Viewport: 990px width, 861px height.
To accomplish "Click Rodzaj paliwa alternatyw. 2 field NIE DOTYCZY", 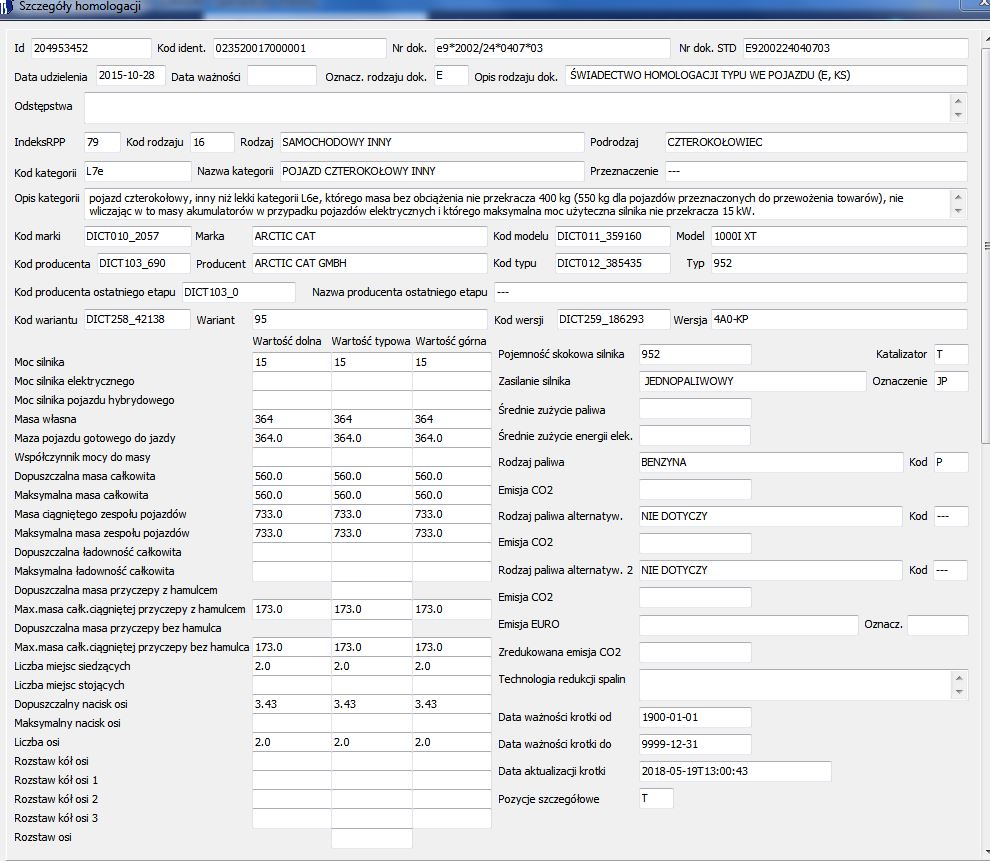I will point(771,570).
